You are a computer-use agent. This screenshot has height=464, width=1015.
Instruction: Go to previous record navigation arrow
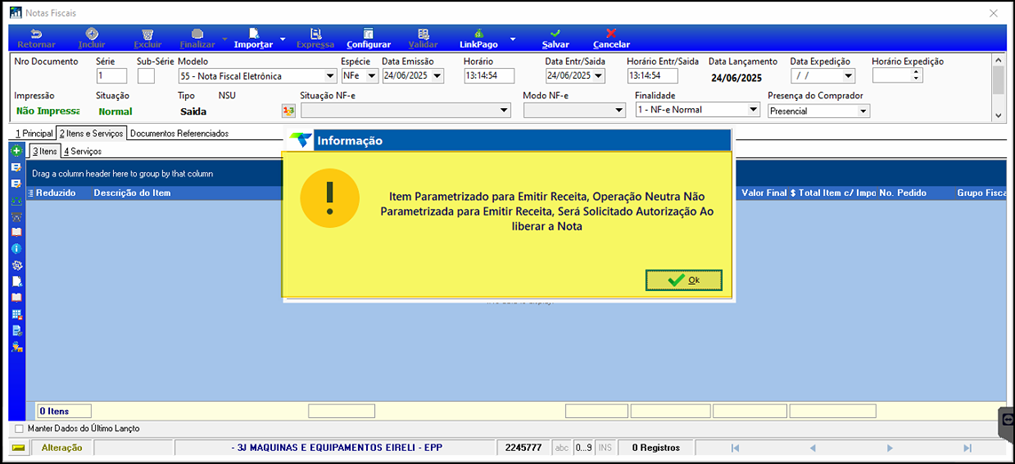click(x=812, y=448)
